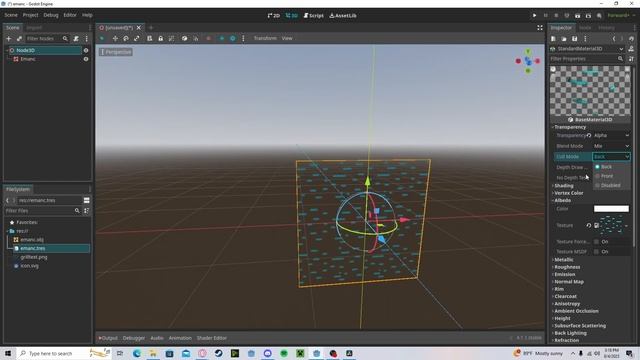Switch to the Shader Editor panel
Viewport: 640px width, 360px height.
(x=212, y=338)
